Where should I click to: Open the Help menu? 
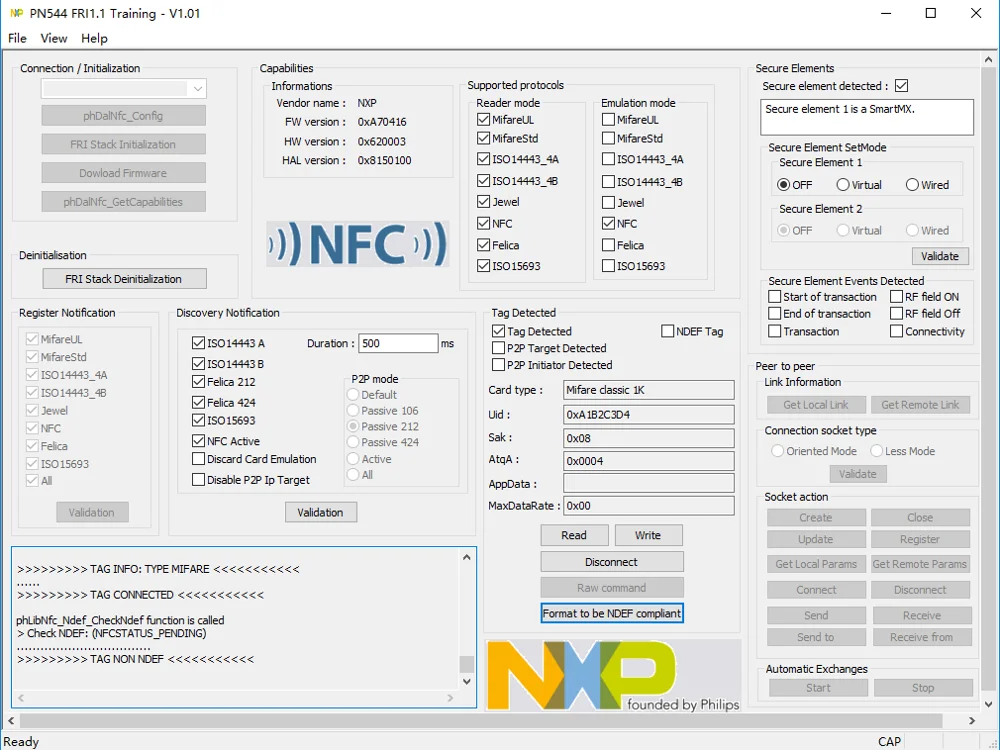(94, 38)
